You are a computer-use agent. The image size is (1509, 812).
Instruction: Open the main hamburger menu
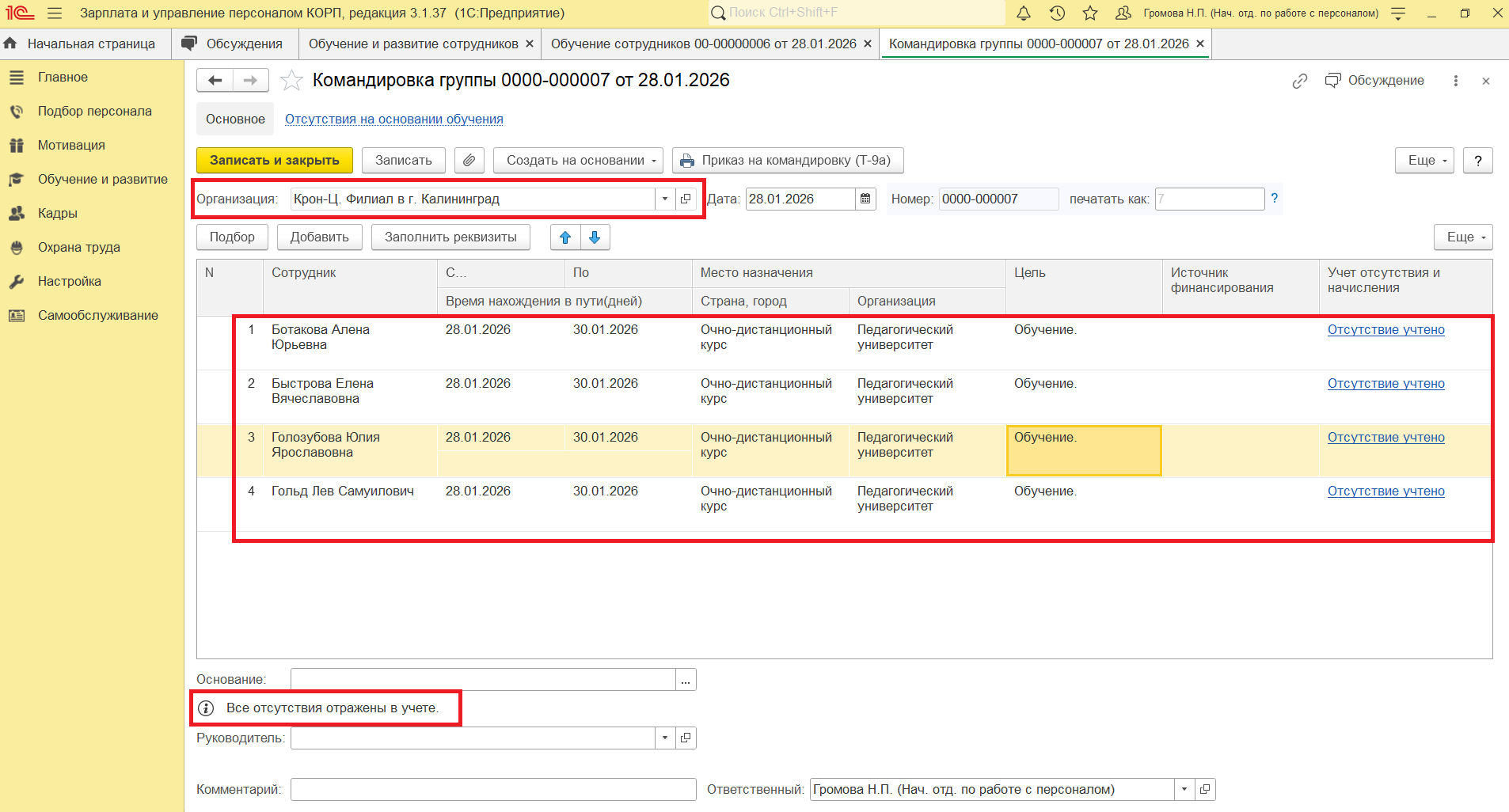[x=55, y=13]
